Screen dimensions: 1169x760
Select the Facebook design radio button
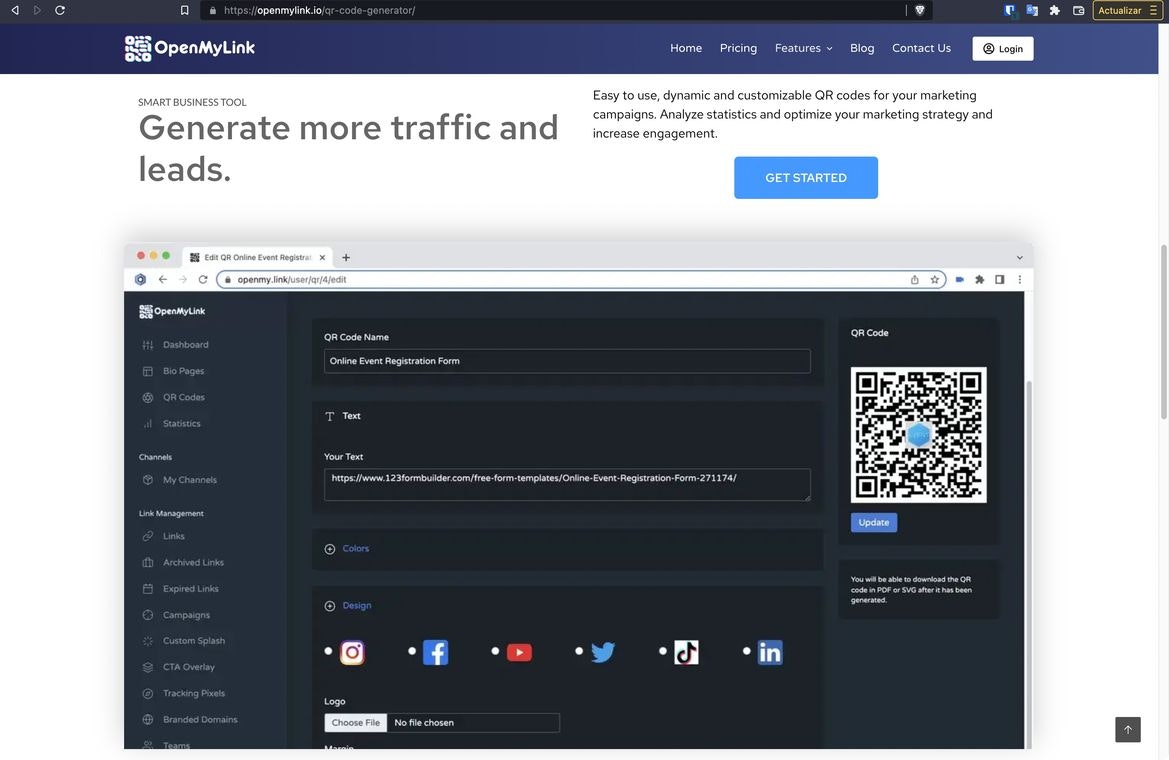[x=412, y=651]
